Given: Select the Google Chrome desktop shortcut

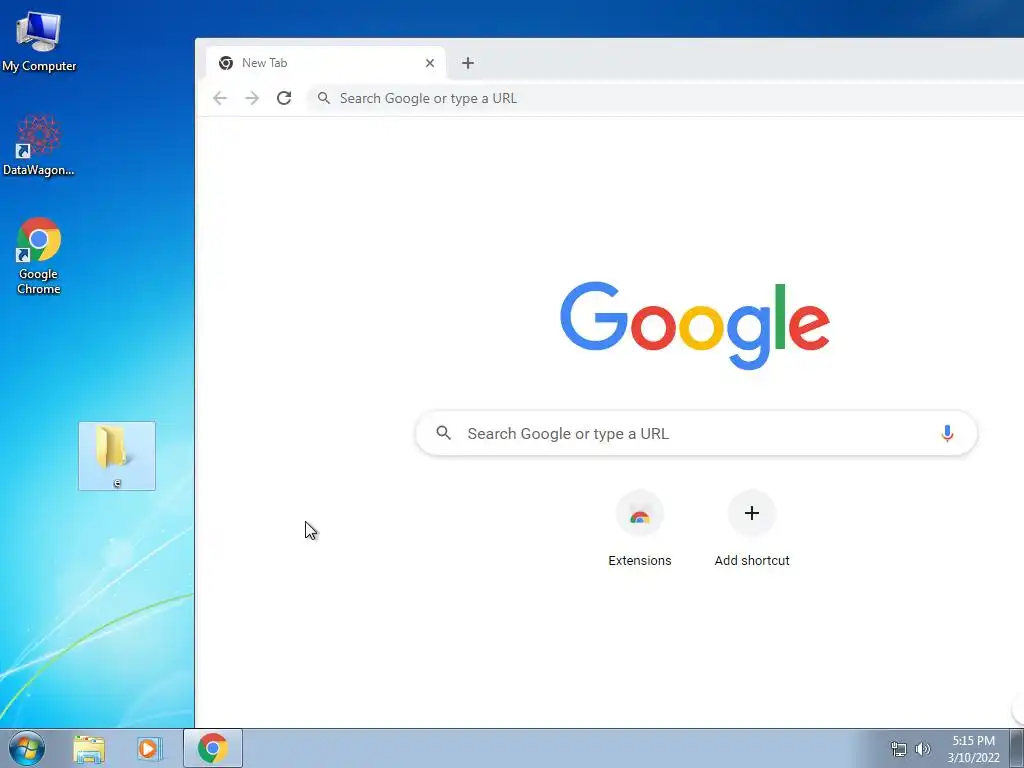Looking at the screenshot, I should click(x=39, y=256).
